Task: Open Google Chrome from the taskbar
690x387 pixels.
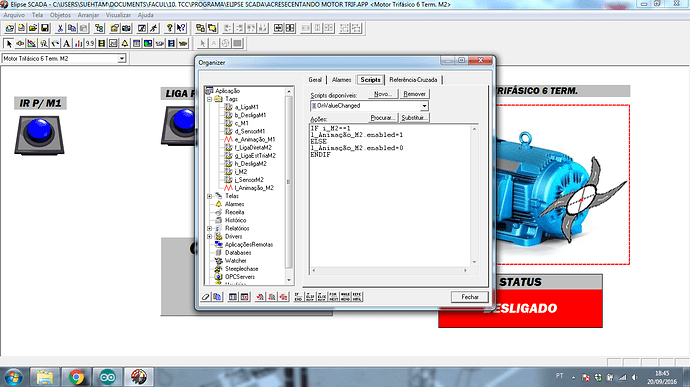Action: pyautogui.click(x=76, y=377)
